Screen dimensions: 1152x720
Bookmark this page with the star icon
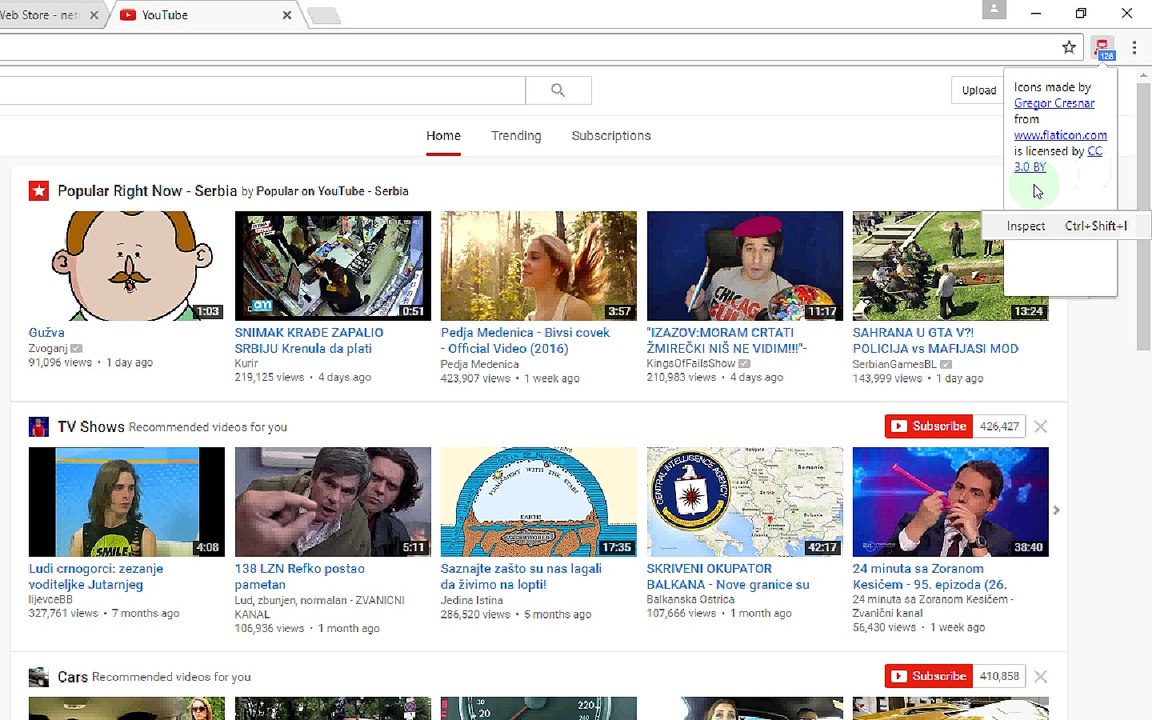click(x=1069, y=48)
